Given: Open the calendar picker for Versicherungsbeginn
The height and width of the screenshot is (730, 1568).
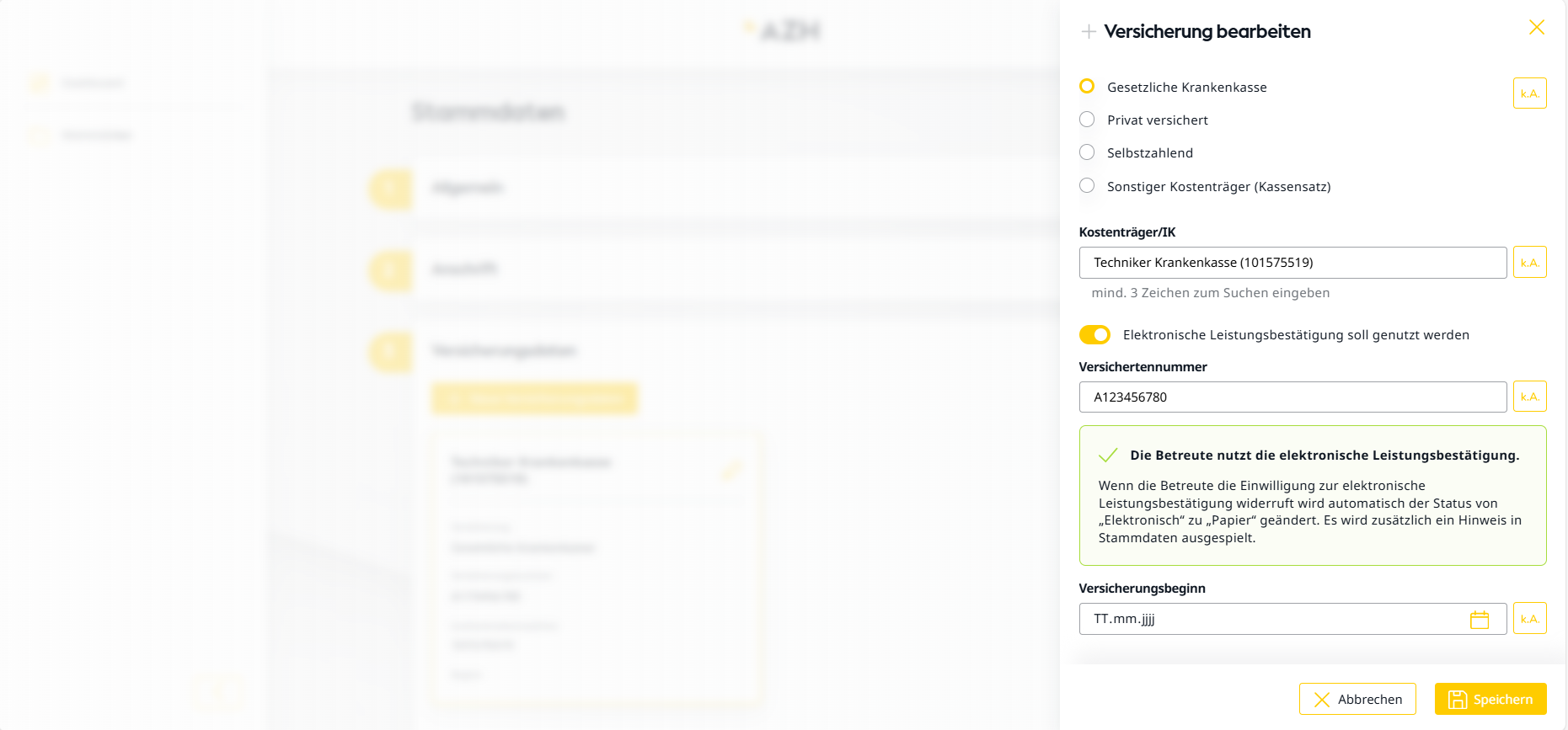Looking at the screenshot, I should pyautogui.click(x=1479, y=620).
